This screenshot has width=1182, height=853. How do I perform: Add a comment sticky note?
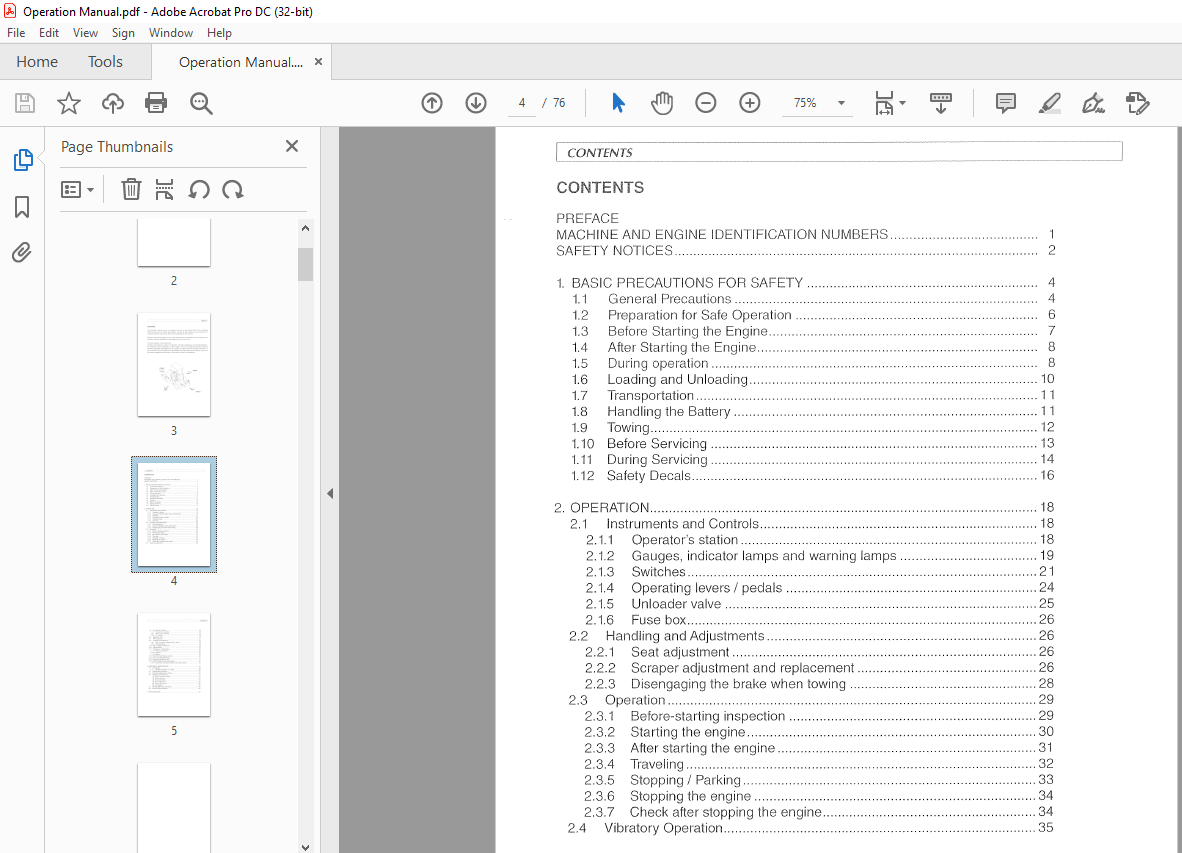tap(1006, 103)
